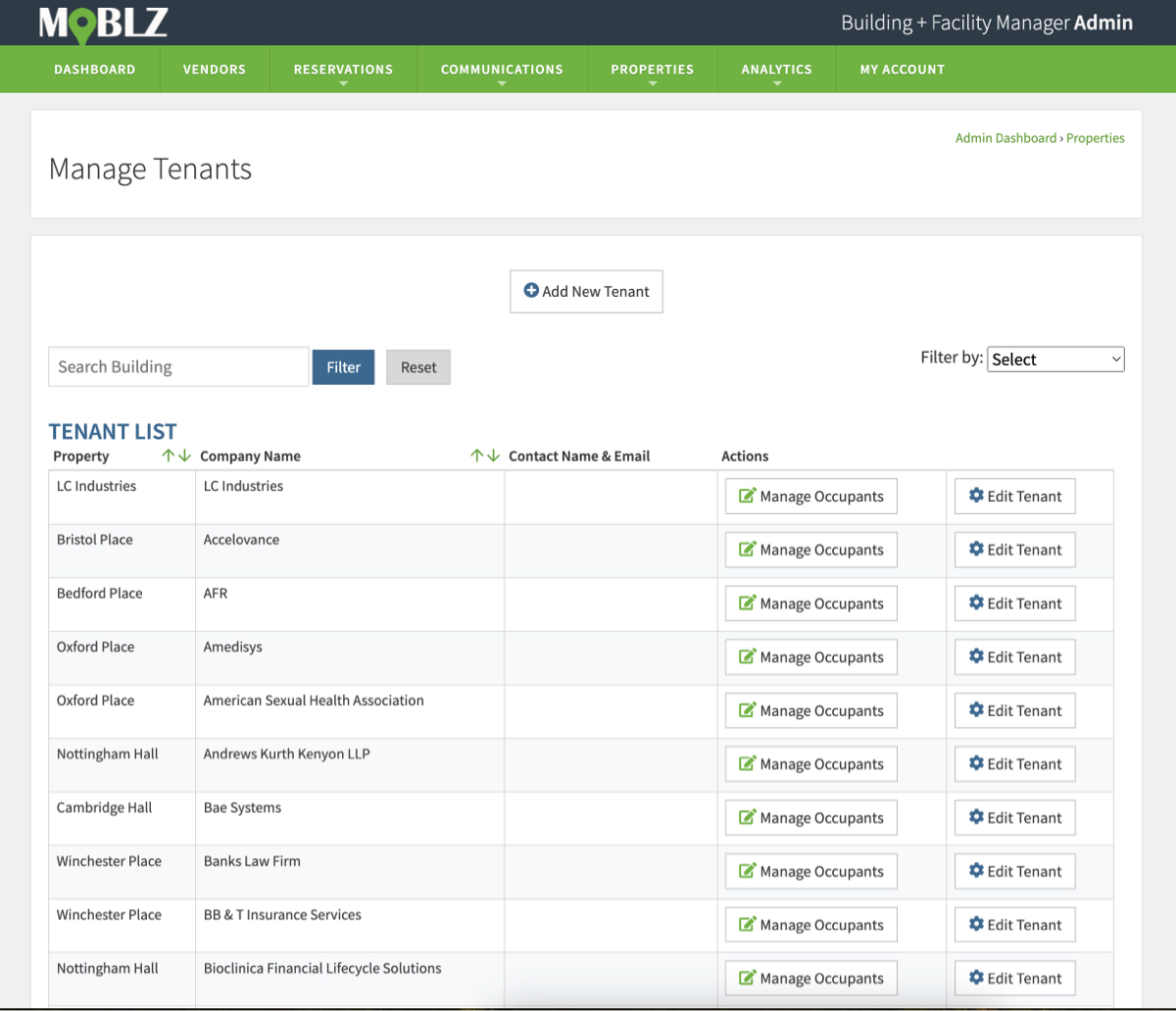Open Manage Occupants for Andrews Kurth Kenyon LLP
The image size is (1176, 1011).
[x=811, y=764]
